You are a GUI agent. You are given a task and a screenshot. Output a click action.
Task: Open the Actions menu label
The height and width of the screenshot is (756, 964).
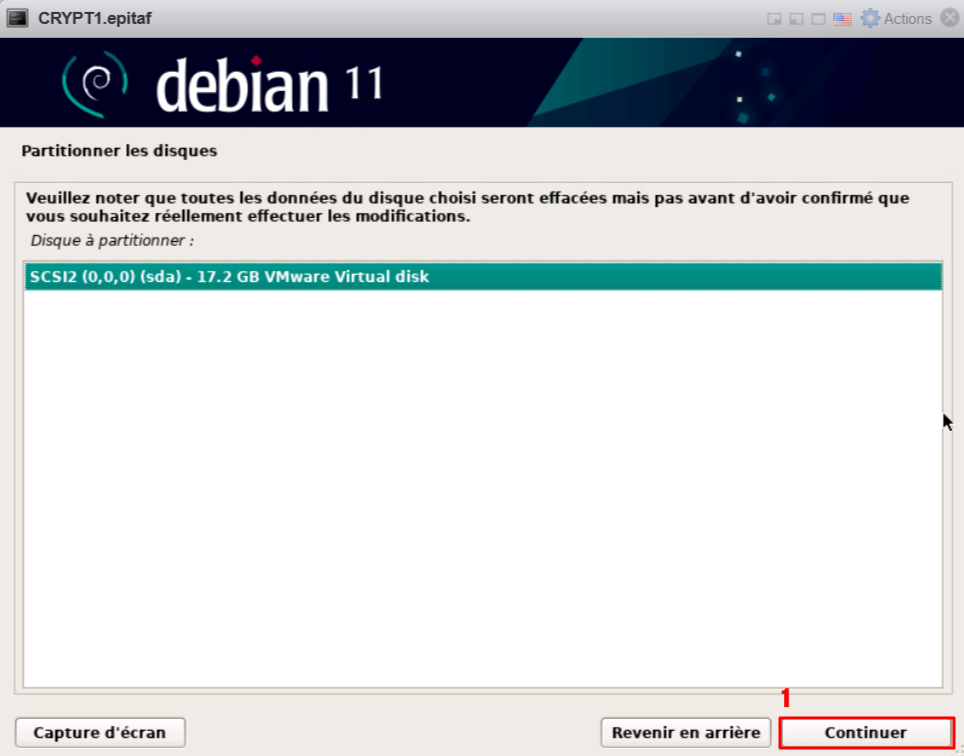(x=907, y=19)
